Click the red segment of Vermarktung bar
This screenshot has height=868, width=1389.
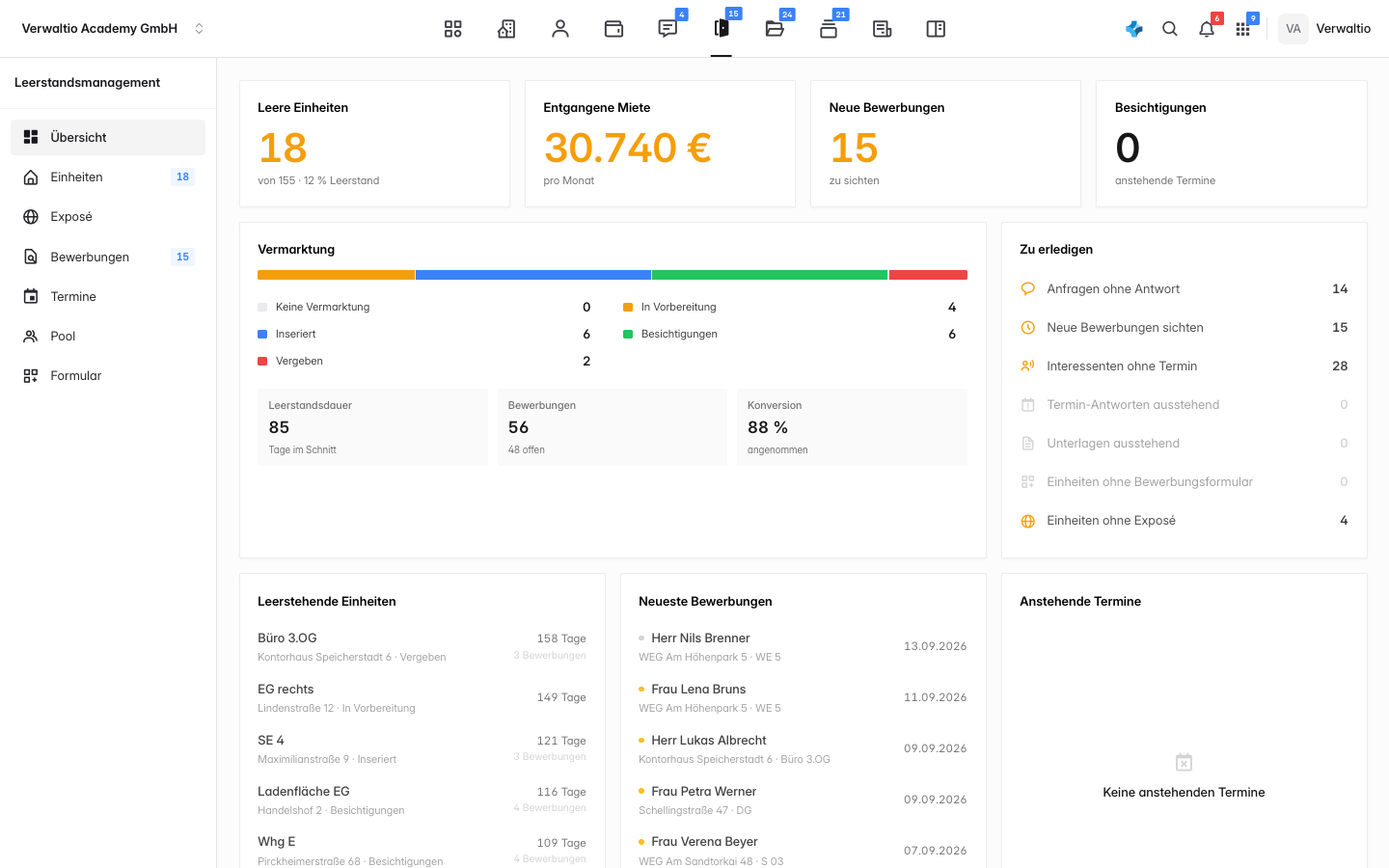928,275
